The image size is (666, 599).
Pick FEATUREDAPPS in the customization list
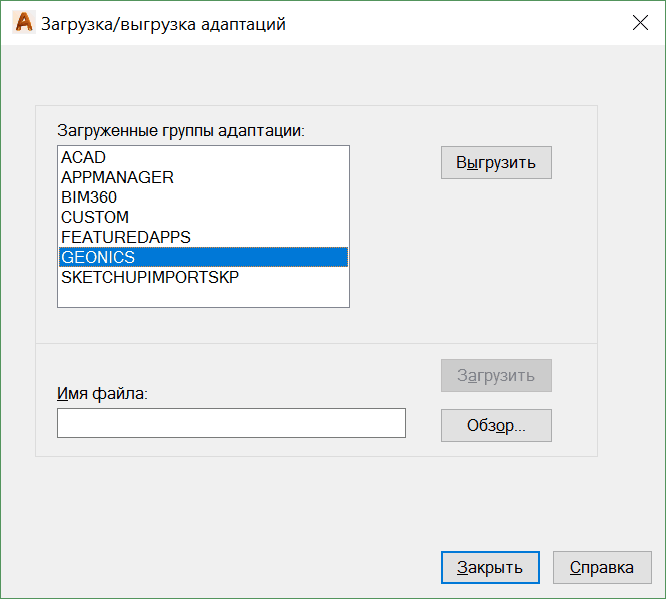coord(125,238)
